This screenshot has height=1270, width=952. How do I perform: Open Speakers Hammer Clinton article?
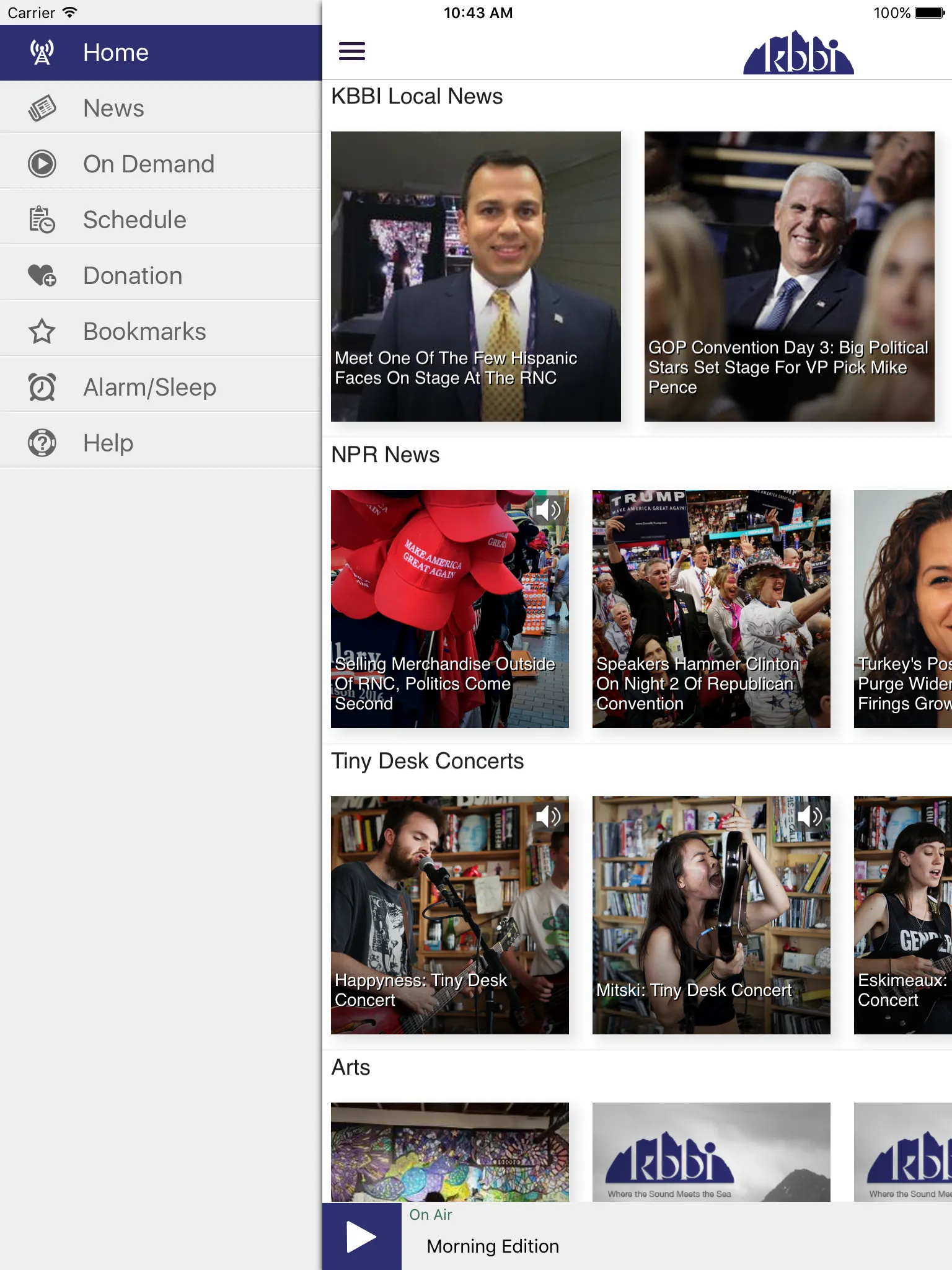[x=712, y=609]
